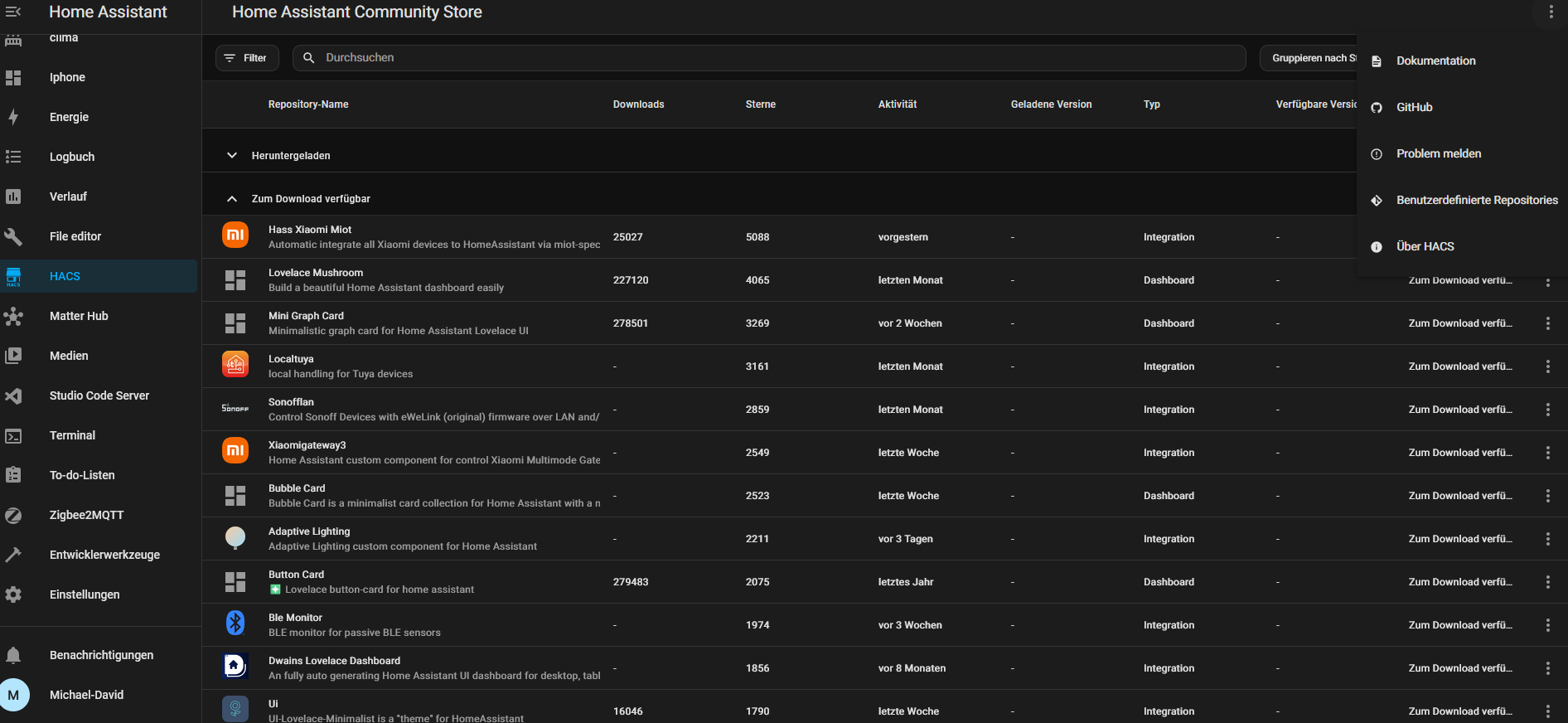Open the Ble Monitor Bluetooth icon
Image resolution: width=1568 pixels, height=723 pixels.
coord(235,624)
